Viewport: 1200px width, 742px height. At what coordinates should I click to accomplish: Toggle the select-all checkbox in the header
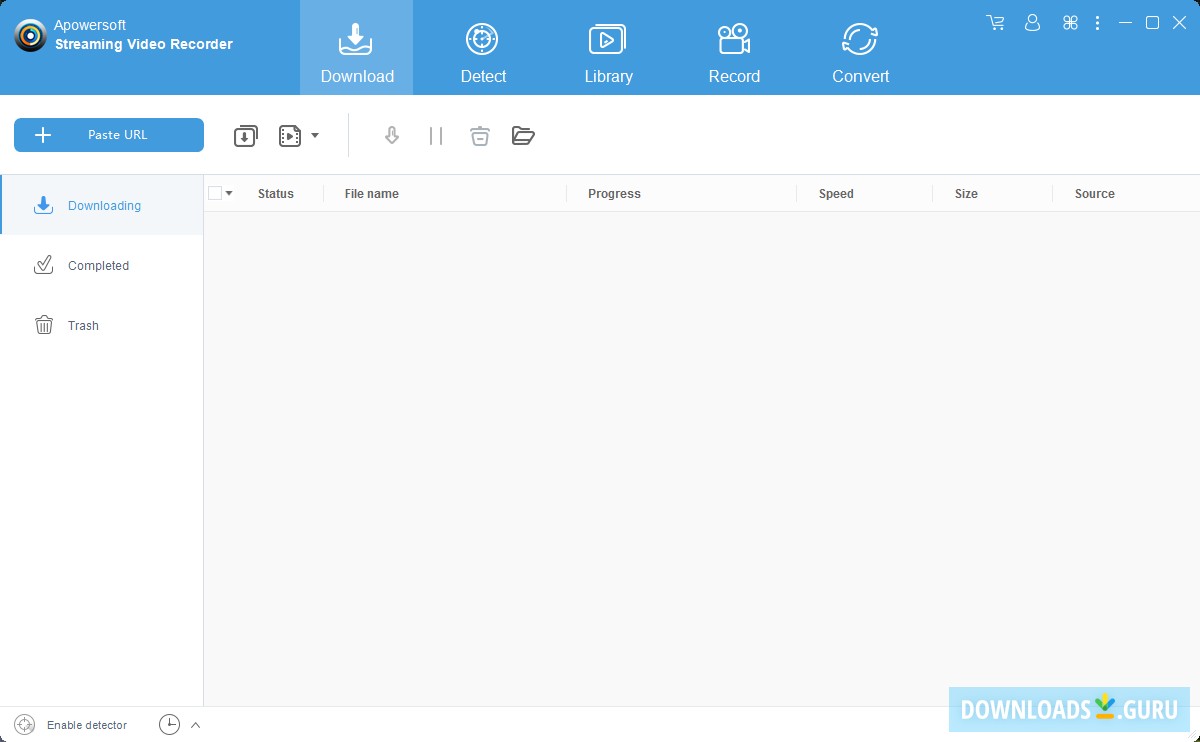[213, 192]
